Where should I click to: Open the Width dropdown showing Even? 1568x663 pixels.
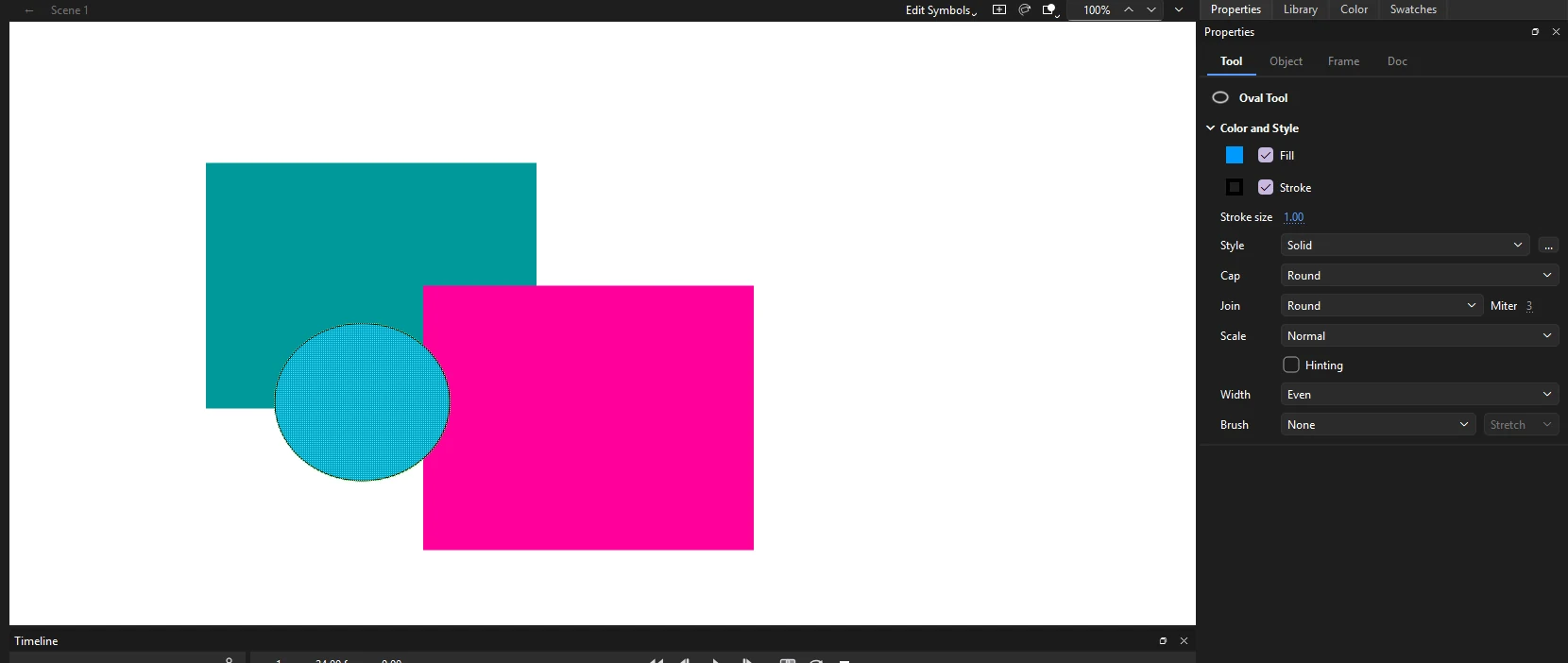[x=1420, y=395]
